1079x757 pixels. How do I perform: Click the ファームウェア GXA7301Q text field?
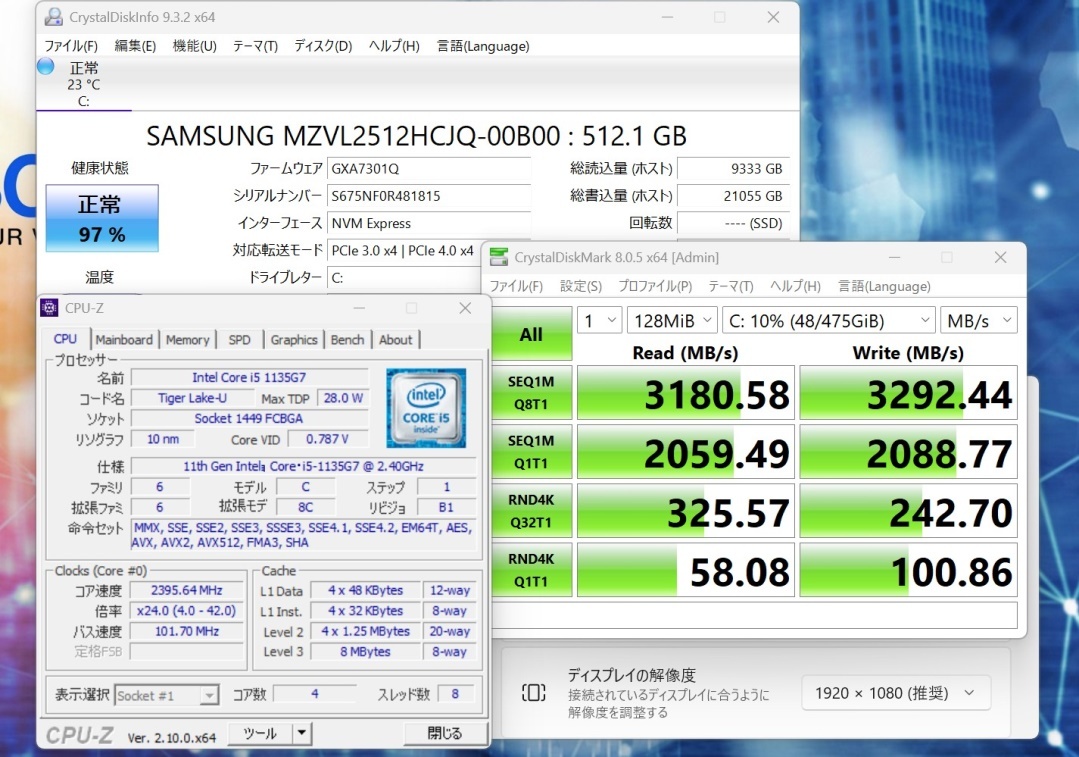tap(430, 168)
